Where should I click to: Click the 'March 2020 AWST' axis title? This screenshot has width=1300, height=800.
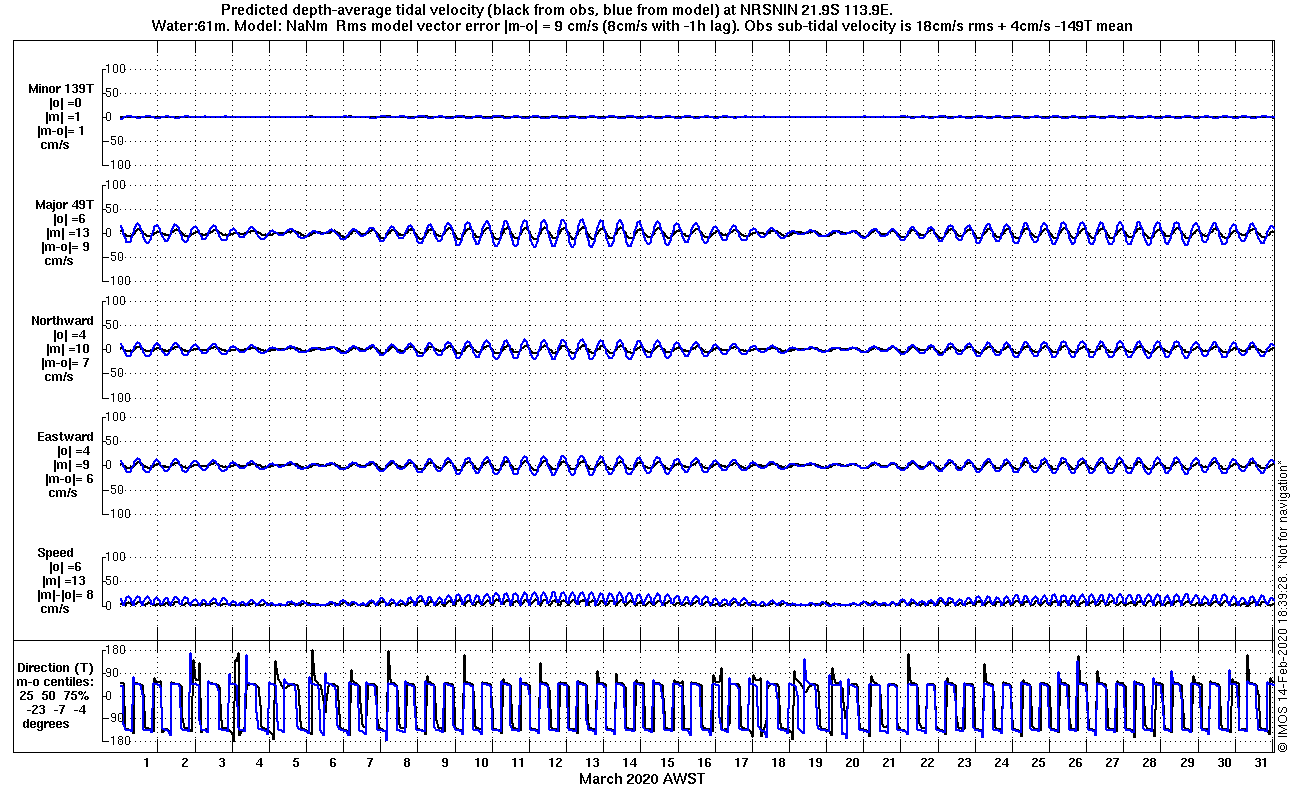pyautogui.click(x=641, y=778)
